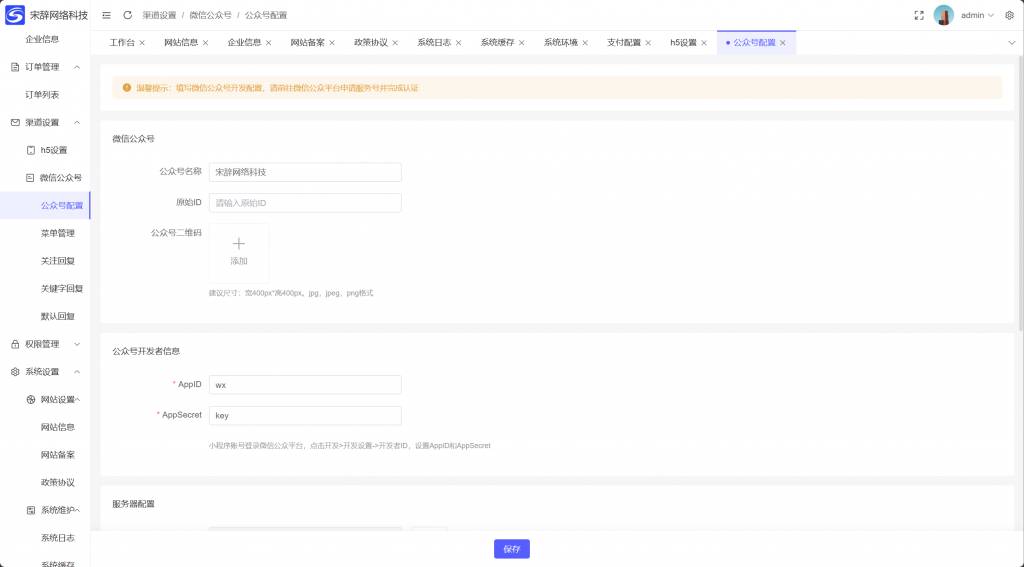The height and width of the screenshot is (567, 1024).
Task: Click the admin user avatar
Action: 943,15
